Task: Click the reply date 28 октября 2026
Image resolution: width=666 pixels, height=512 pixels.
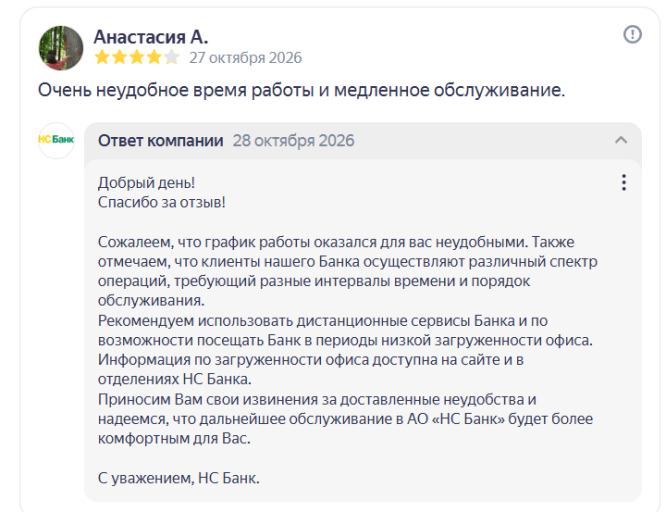Action: [x=293, y=141]
